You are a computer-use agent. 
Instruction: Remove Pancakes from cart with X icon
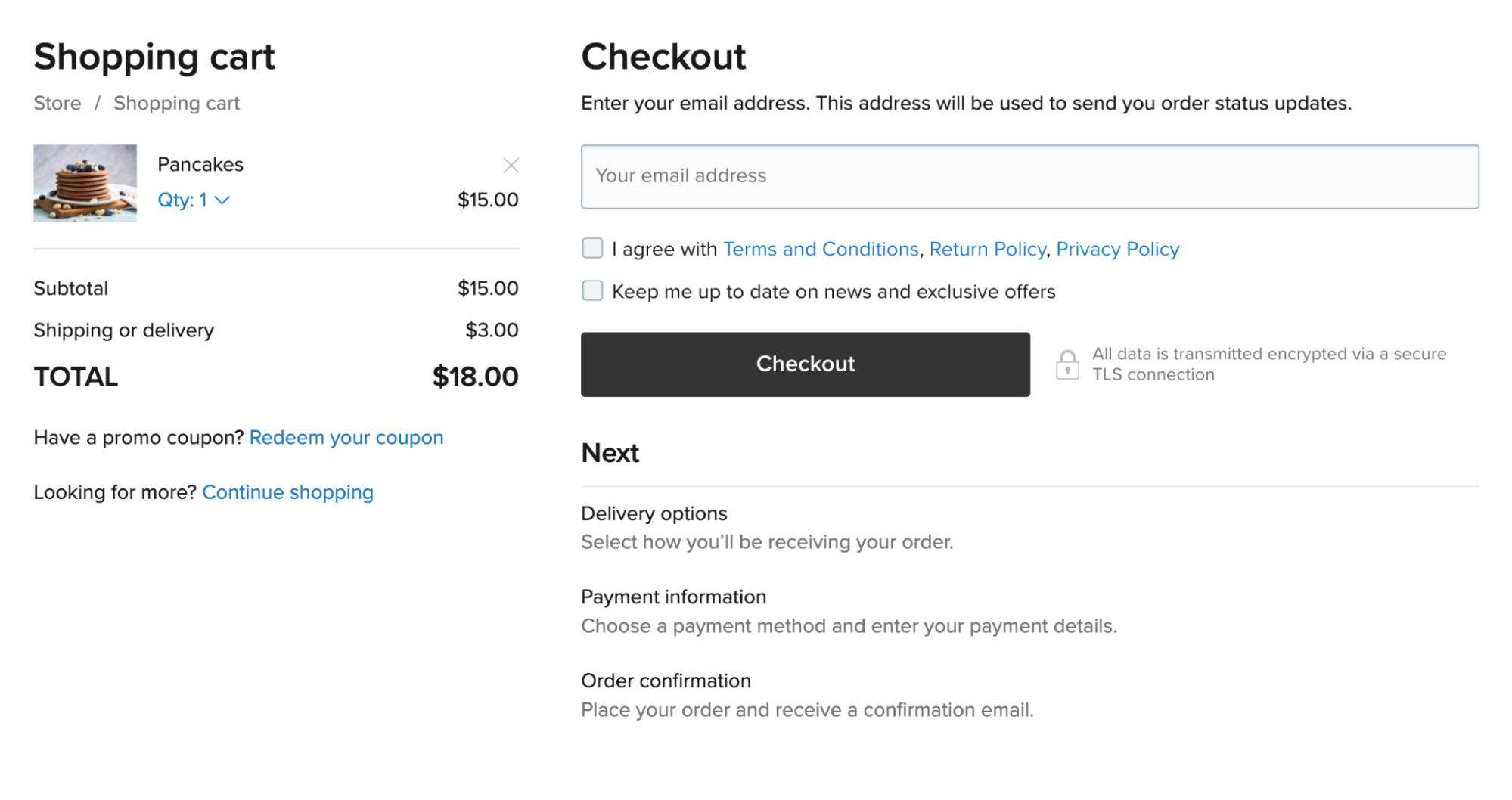[x=511, y=166]
